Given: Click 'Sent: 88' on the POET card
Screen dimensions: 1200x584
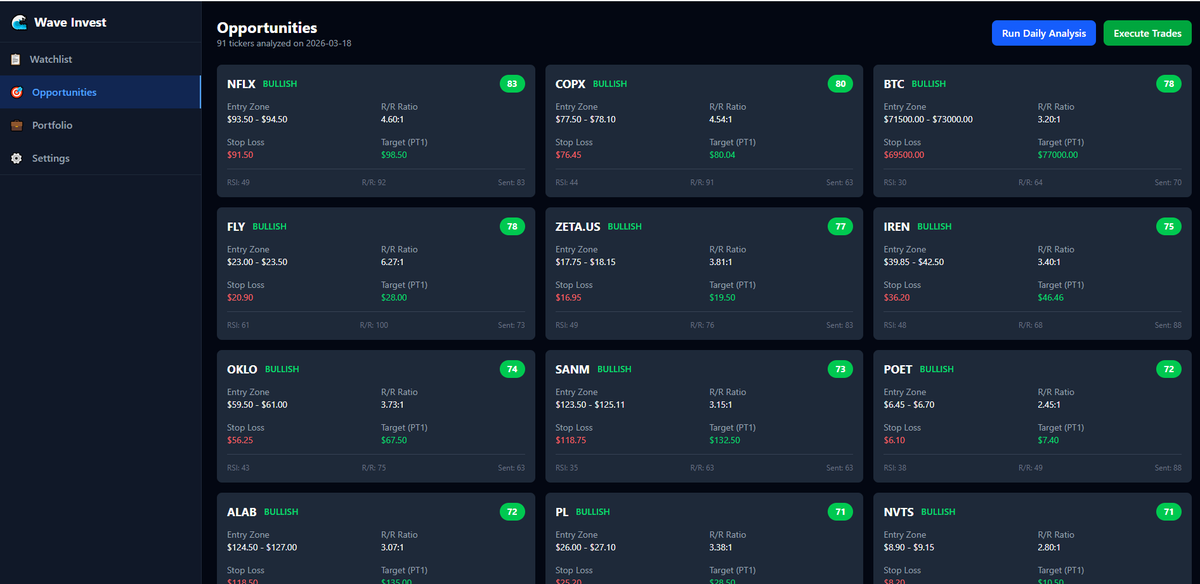Looking at the screenshot, I should [x=1168, y=468].
